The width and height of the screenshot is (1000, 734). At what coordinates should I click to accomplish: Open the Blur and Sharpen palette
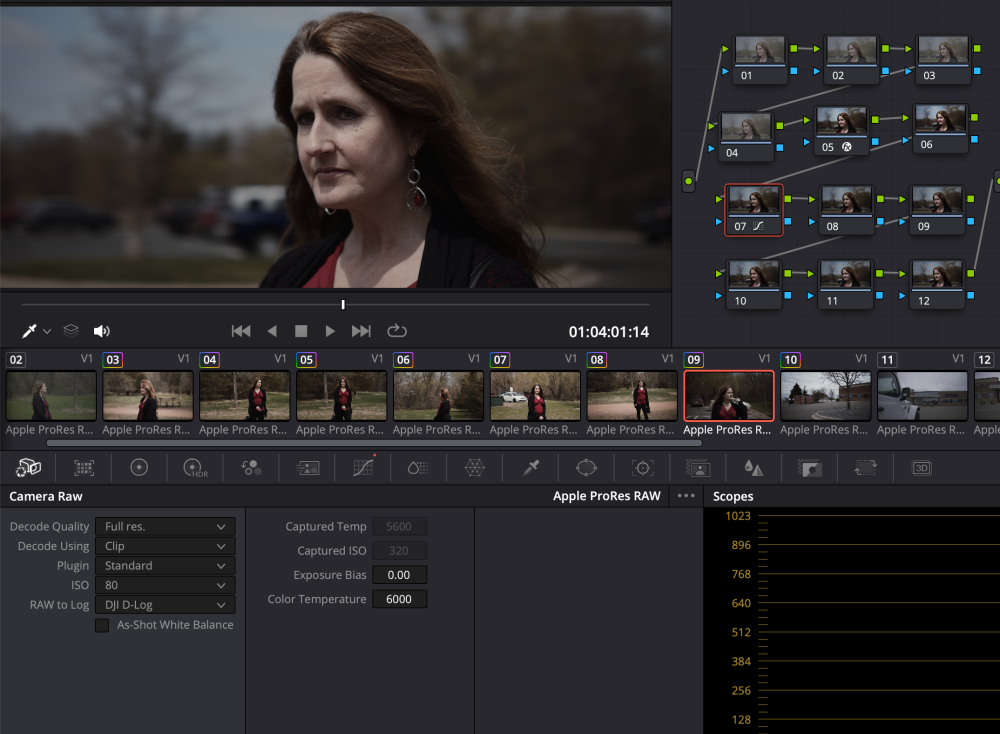(x=753, y=467)
